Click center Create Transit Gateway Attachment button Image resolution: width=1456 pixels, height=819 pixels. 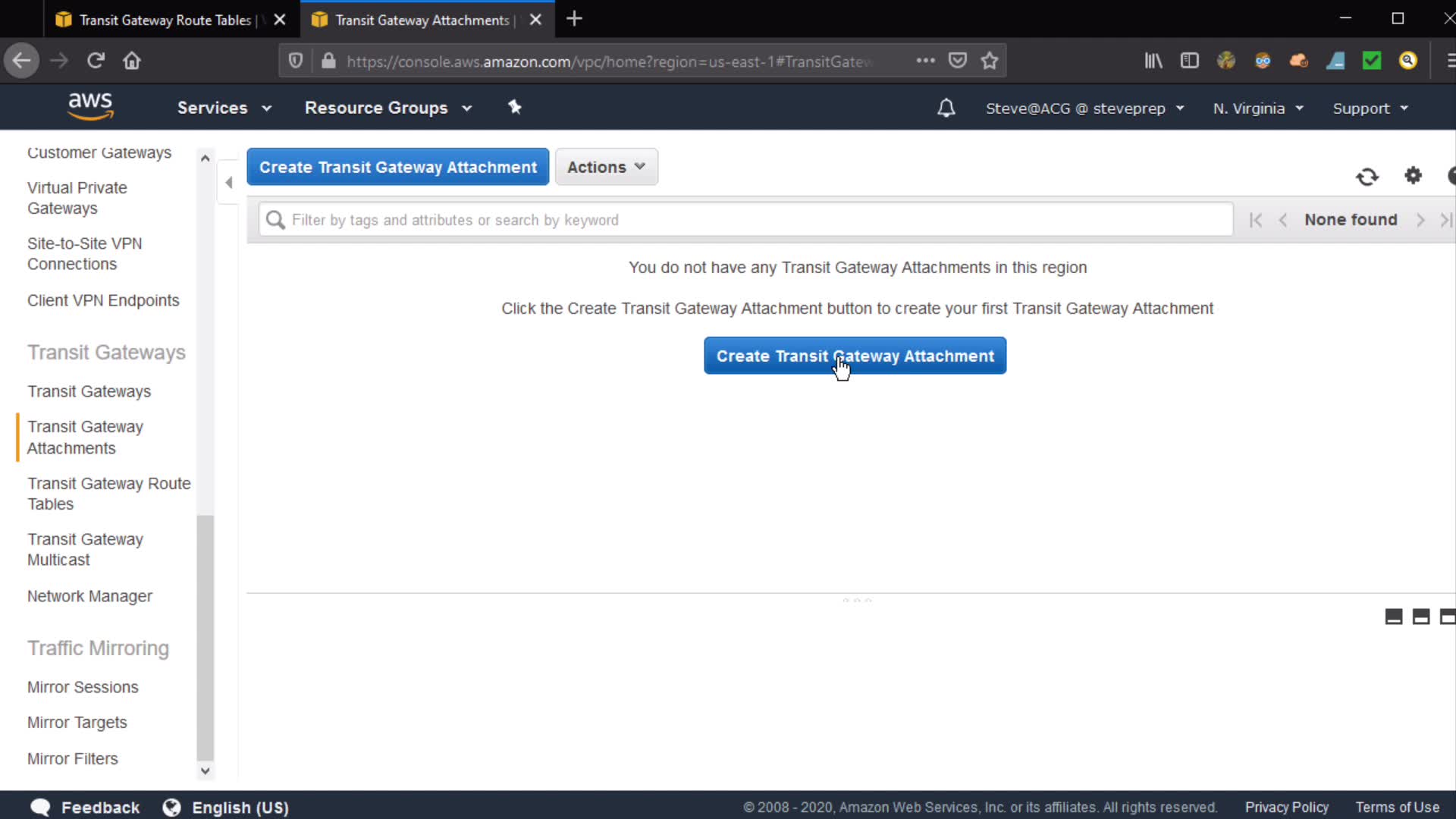coord(855,356)
